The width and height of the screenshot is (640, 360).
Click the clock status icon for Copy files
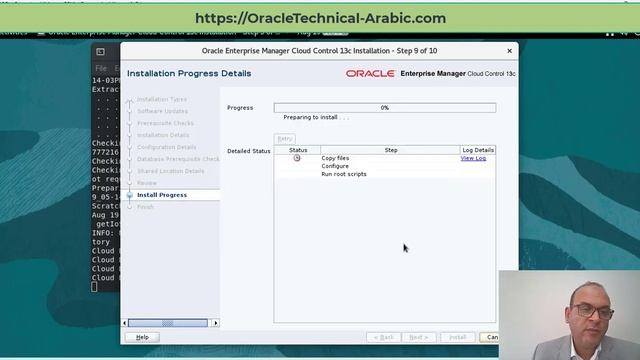(x=297, y=158)
